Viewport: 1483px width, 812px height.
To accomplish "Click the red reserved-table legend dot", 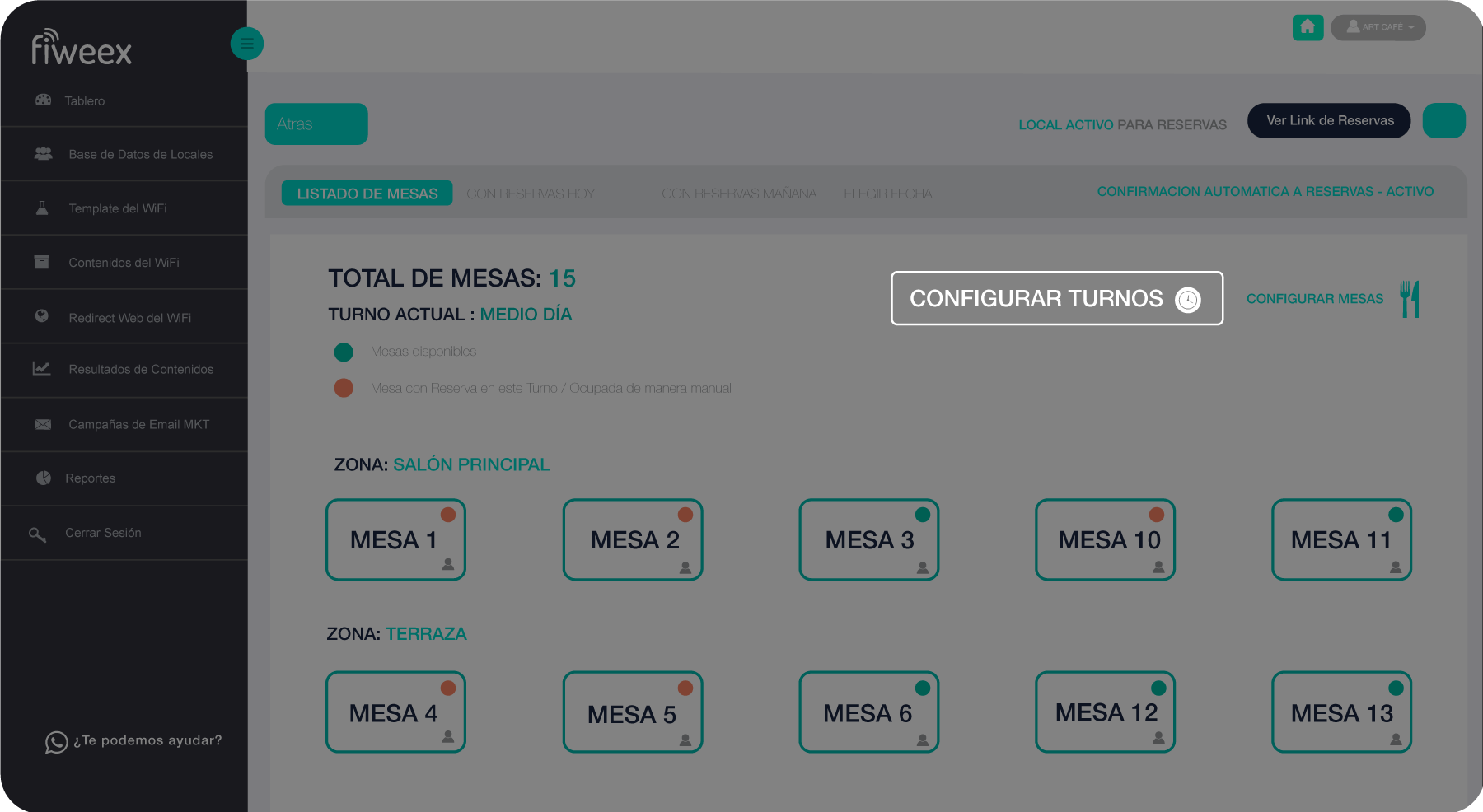I will (x=344, y=388).
